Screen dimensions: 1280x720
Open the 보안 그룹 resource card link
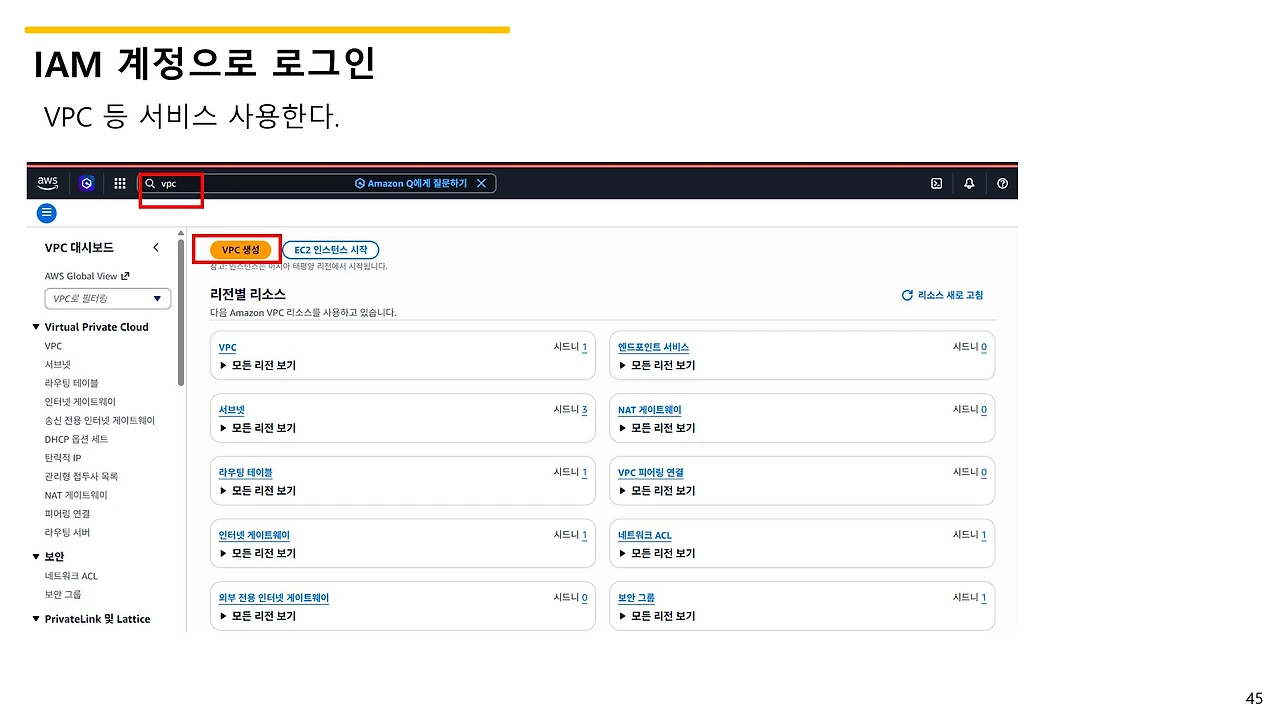[636, 598]
